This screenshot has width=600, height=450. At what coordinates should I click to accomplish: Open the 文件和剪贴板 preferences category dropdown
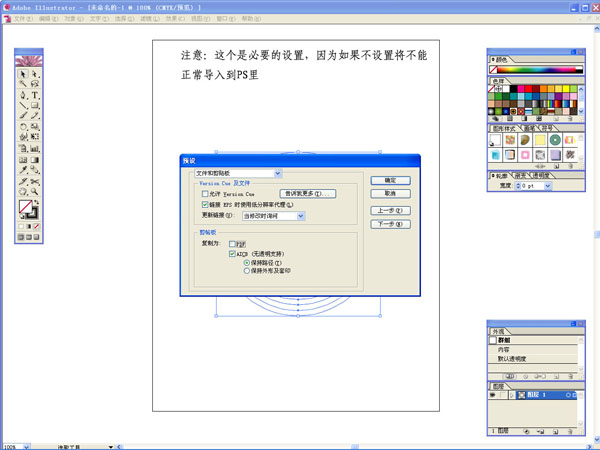[x=238, y=173]
